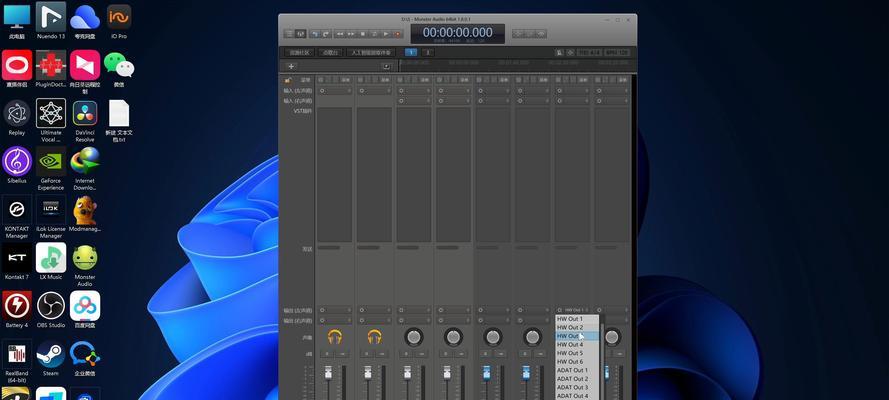Launch GeForce Experience from desktop
889x400 pixels.
click(51, 168)
